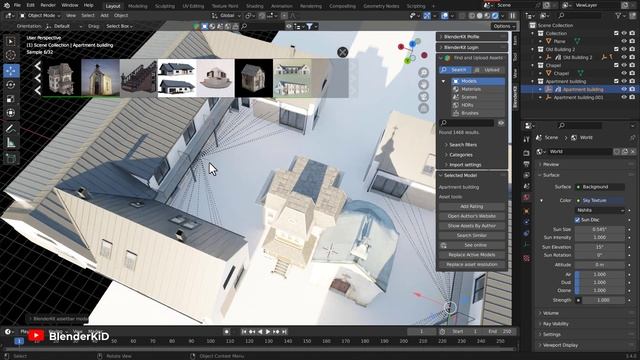Toggle visibility of Old Building 2 collection
This screenshot has height=360, width=640.
point(624,49)
